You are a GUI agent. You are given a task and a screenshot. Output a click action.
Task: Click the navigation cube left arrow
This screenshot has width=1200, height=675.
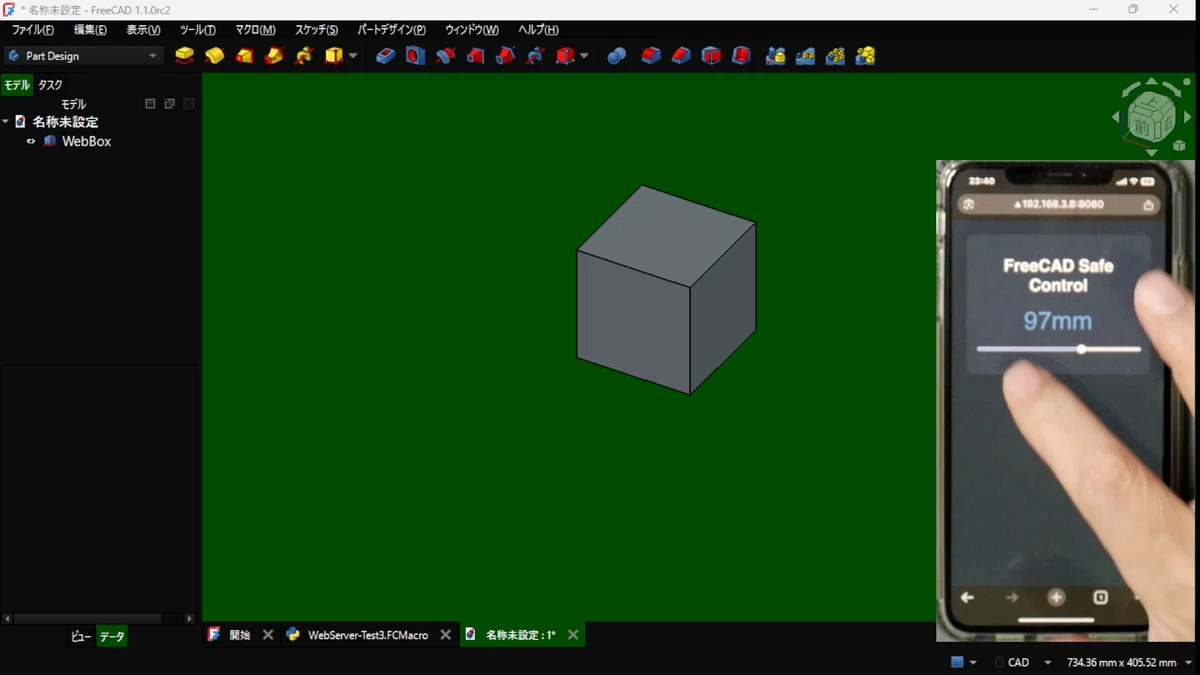point(1116,117)
